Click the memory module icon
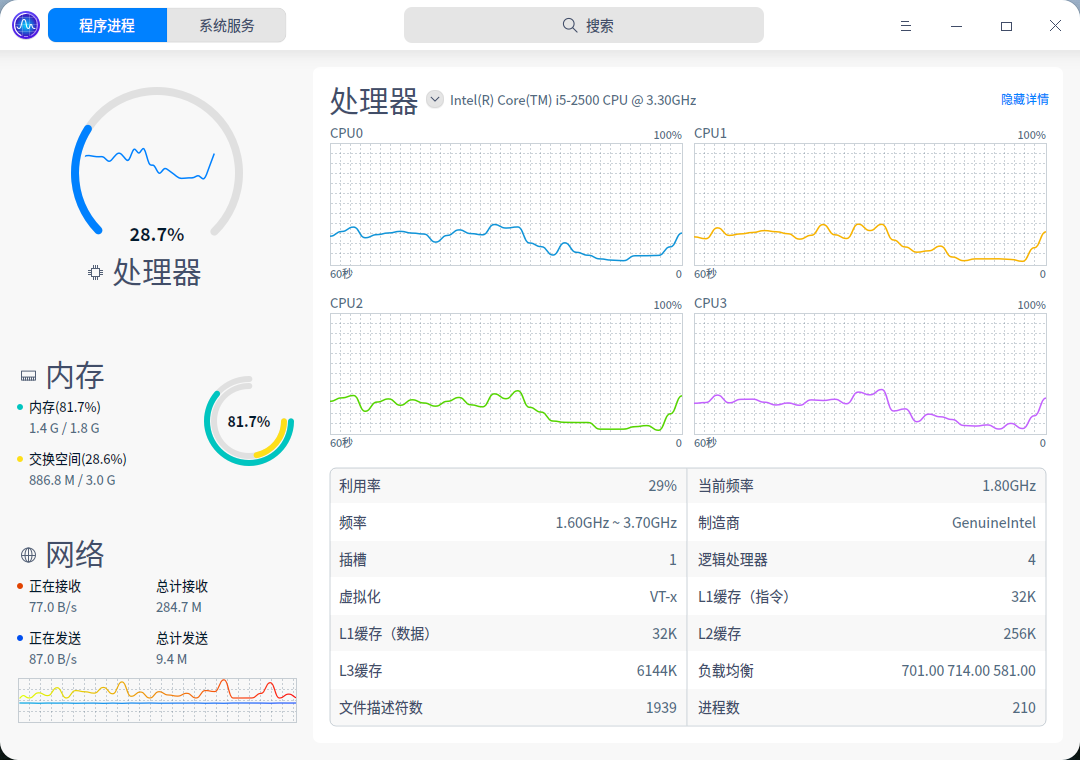The width and height of the screenshot is (1080, 760). [28, 377]
